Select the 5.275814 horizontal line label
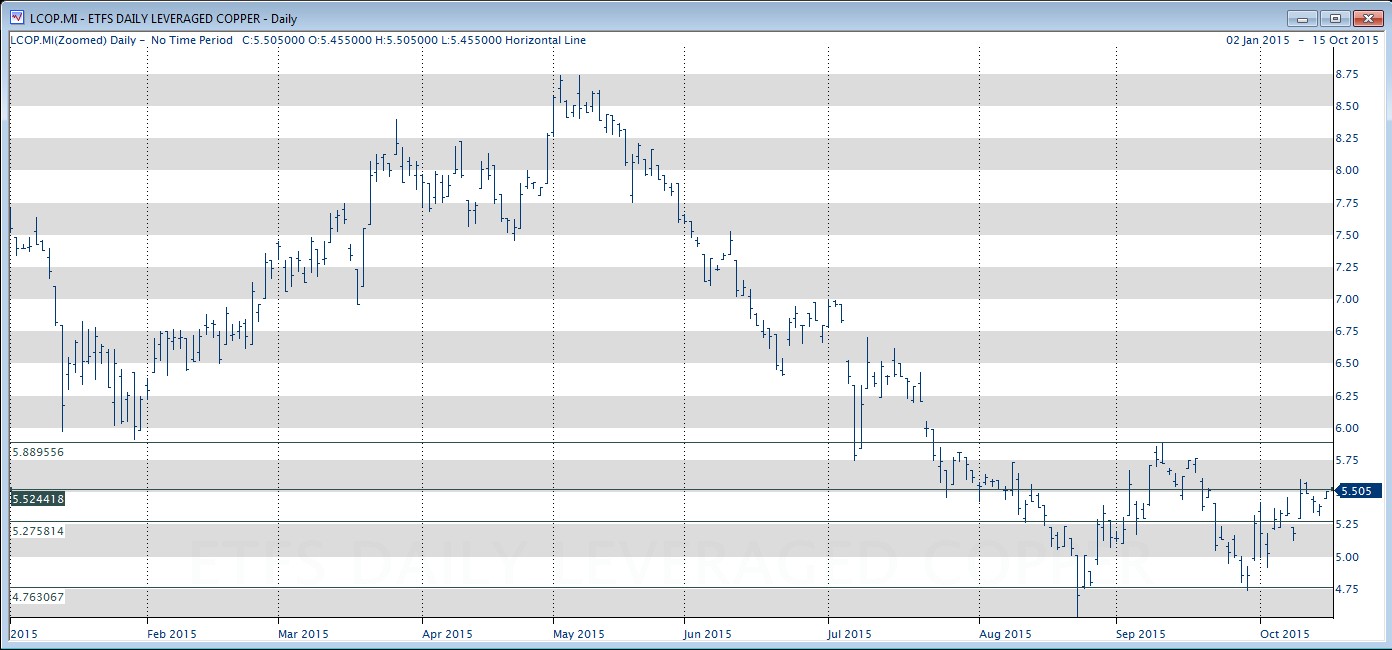 (37, 531)
